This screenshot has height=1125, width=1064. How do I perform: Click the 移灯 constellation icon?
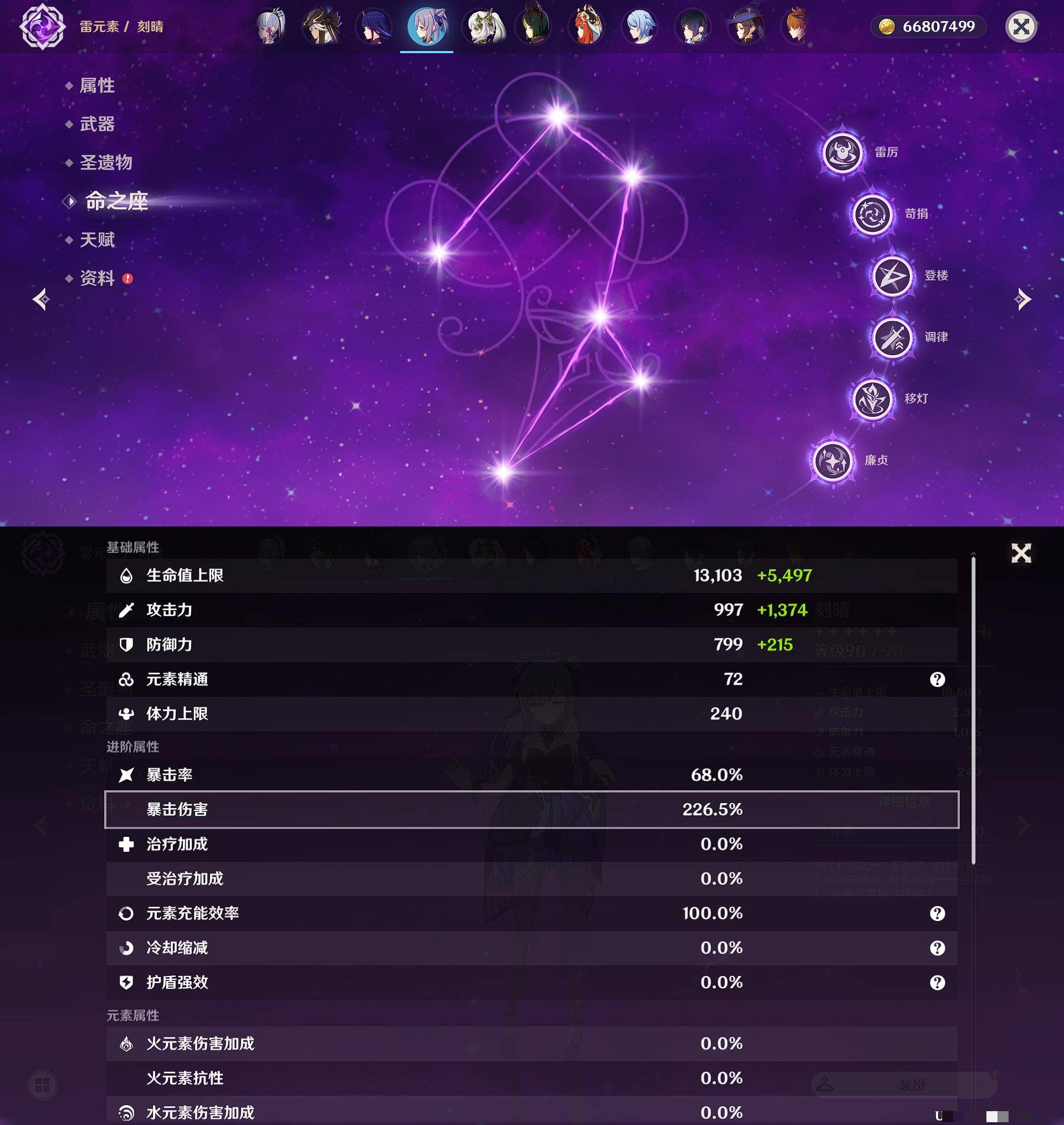pos(869,398)
